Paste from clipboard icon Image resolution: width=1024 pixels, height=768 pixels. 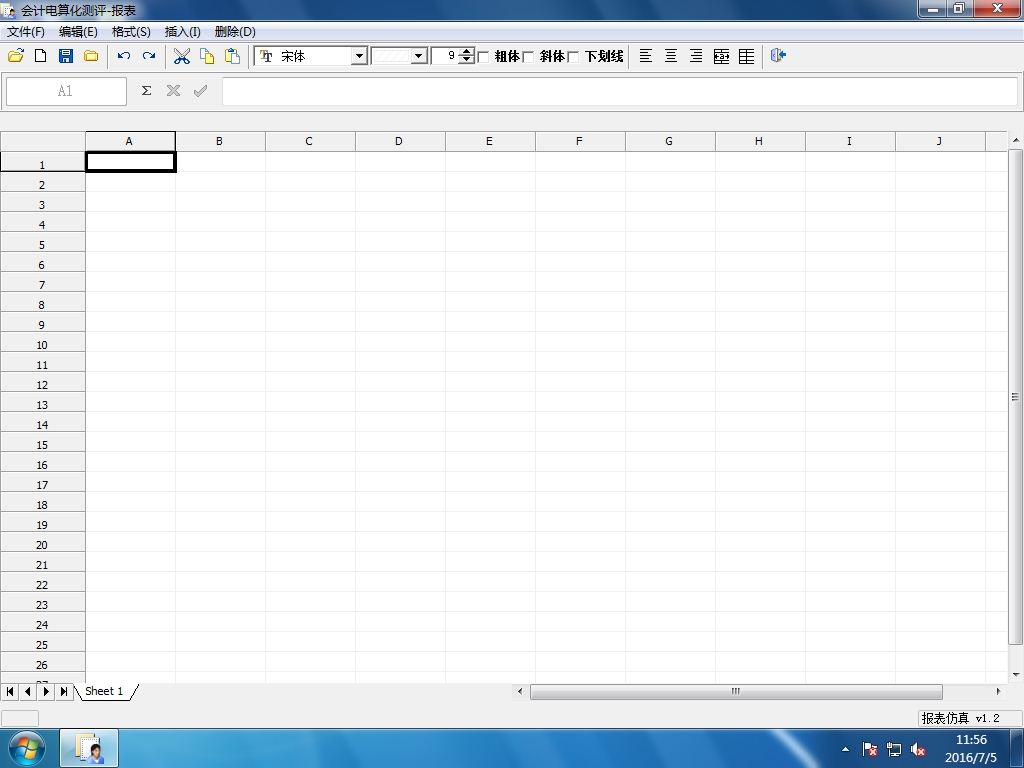(232, 56)
